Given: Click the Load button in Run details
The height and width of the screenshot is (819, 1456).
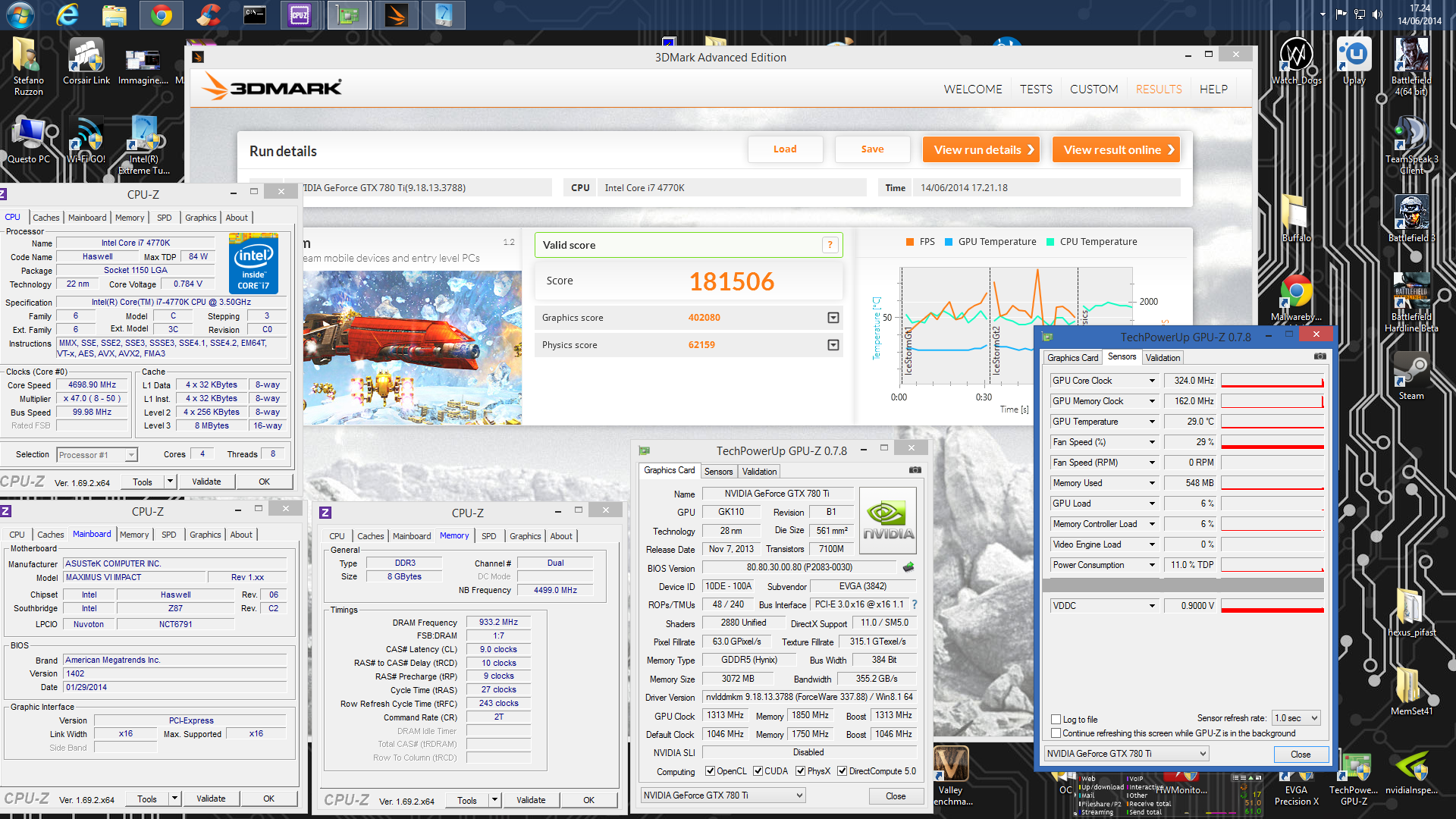Looking at the screenshot, I should pos(785,149).
